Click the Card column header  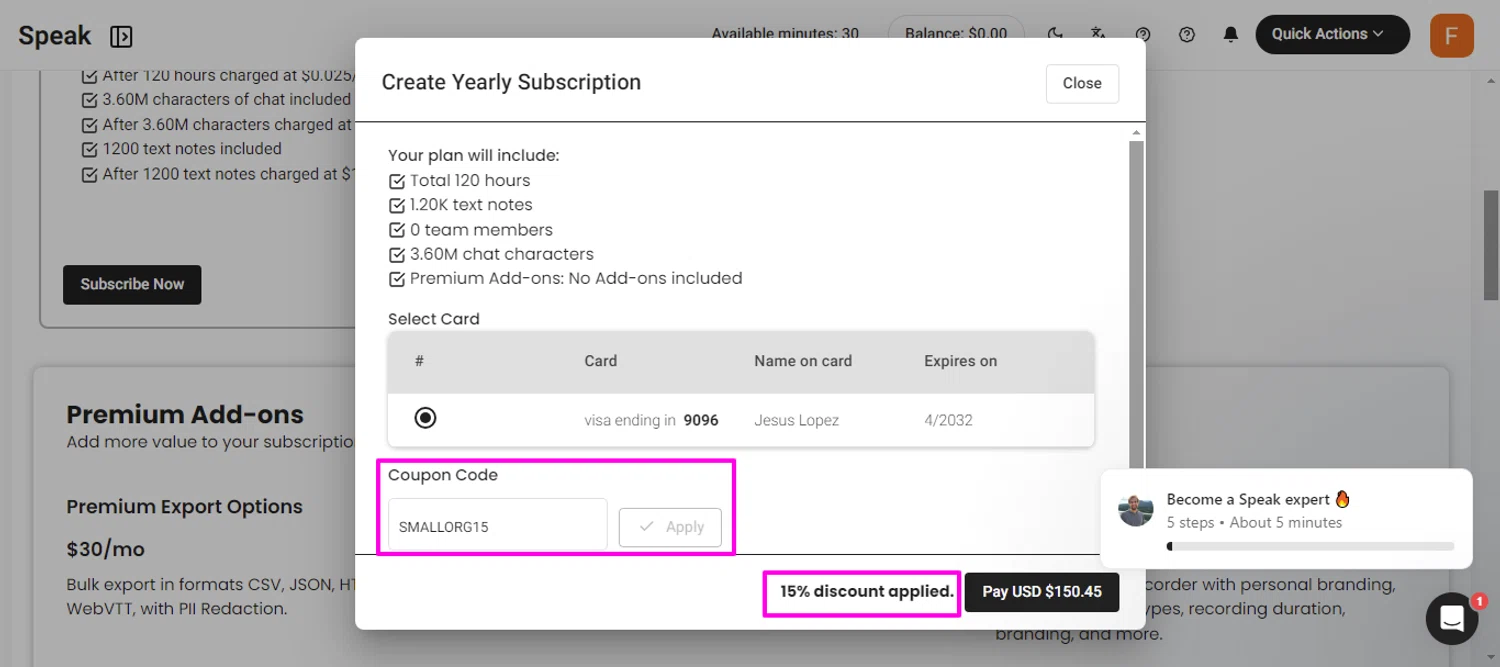tap(601, 361)
